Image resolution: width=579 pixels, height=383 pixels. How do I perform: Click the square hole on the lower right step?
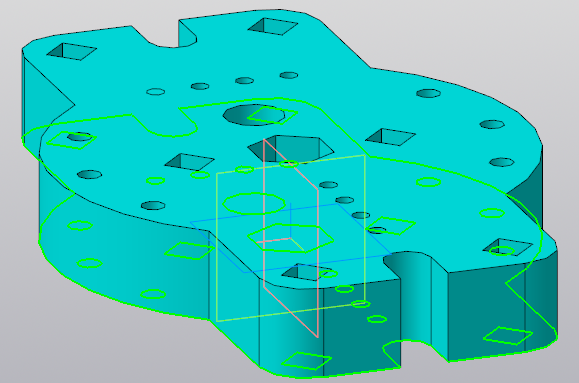click(x=508, y=247)
